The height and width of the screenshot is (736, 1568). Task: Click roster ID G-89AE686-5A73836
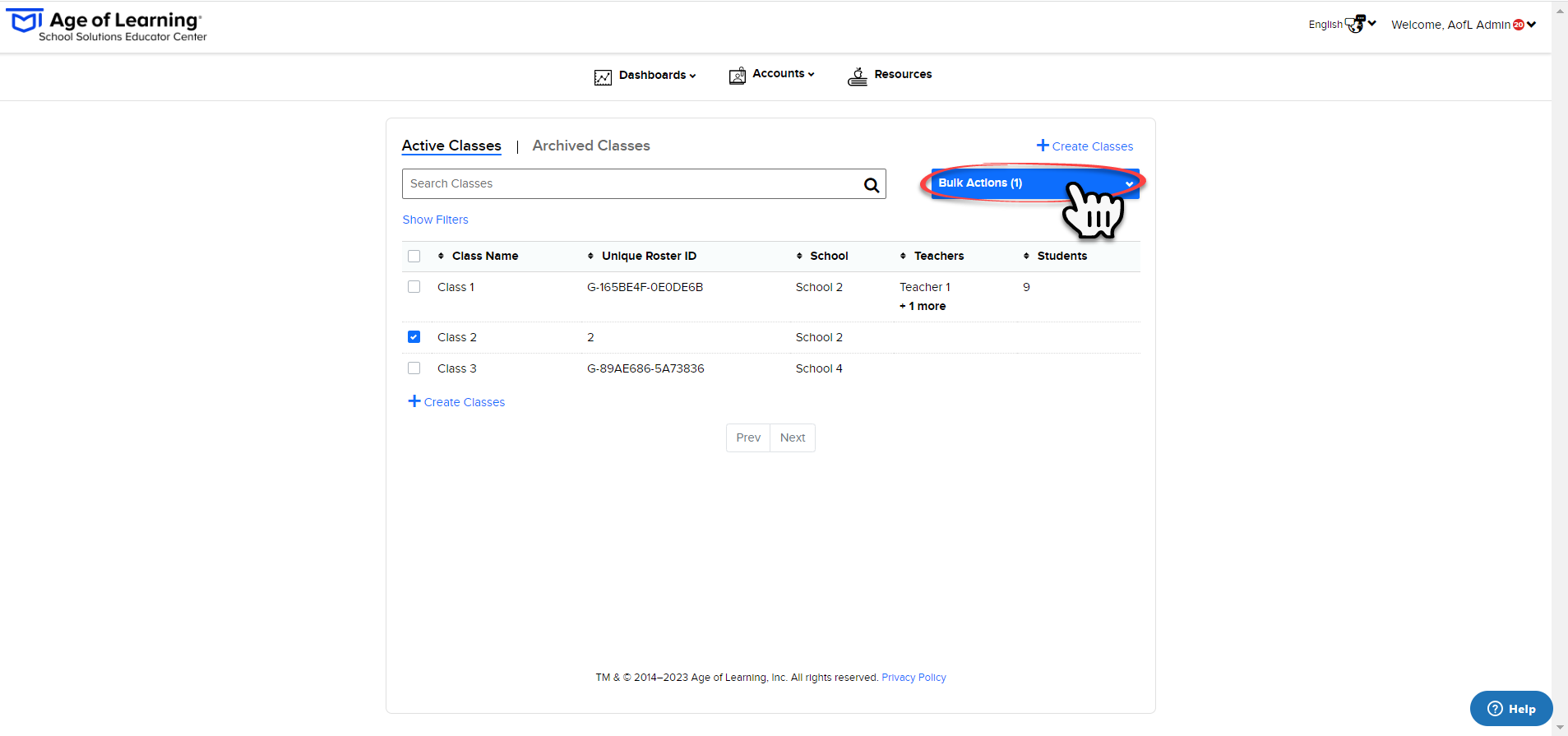645,368
